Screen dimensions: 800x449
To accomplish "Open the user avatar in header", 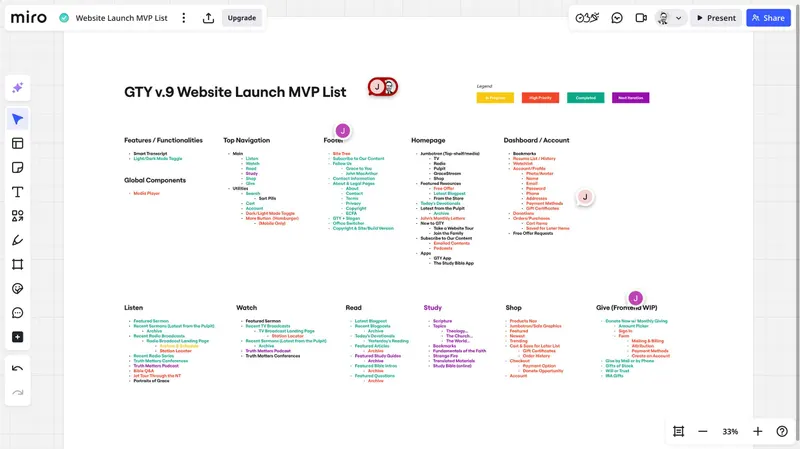I will click(663, 18).
